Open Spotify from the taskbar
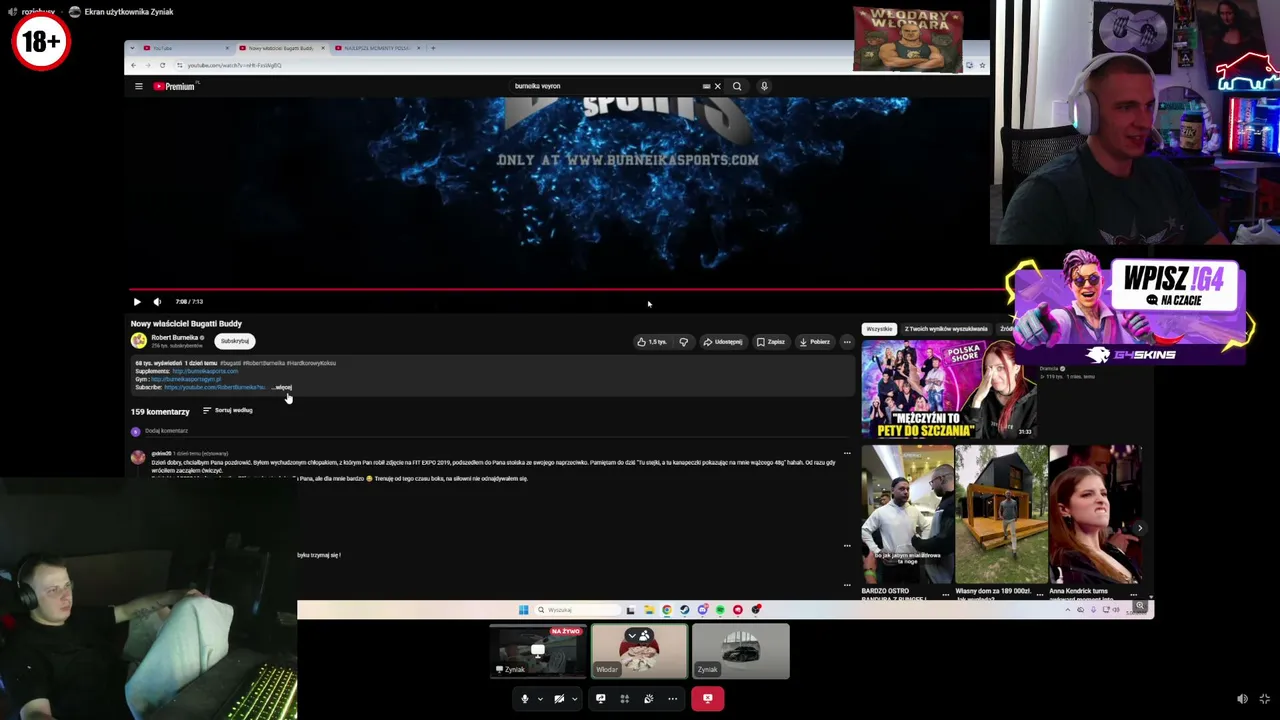The height and width of the screenshot is (720, 1280). coord(720,610)
